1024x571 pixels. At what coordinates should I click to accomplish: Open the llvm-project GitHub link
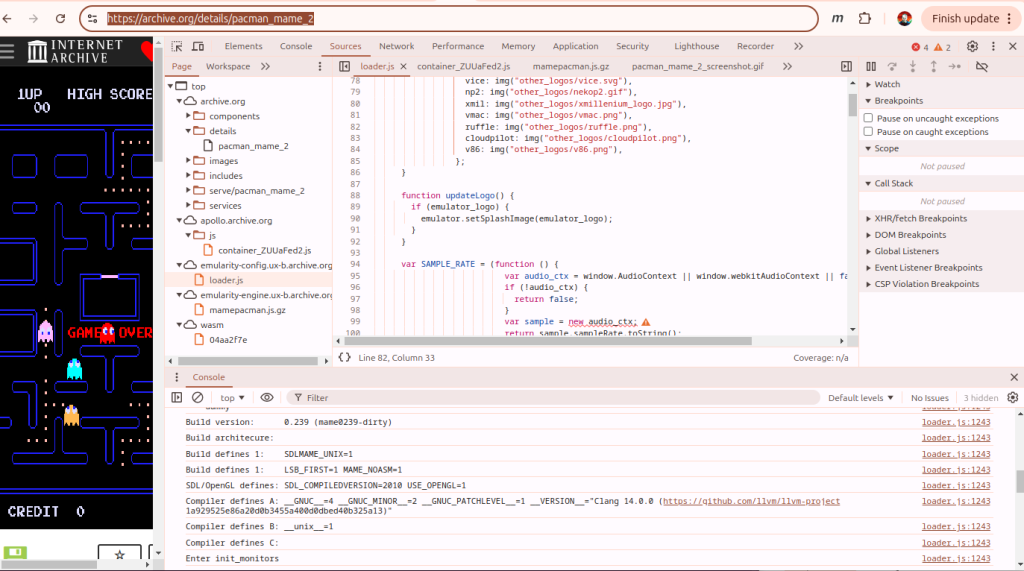751,501
